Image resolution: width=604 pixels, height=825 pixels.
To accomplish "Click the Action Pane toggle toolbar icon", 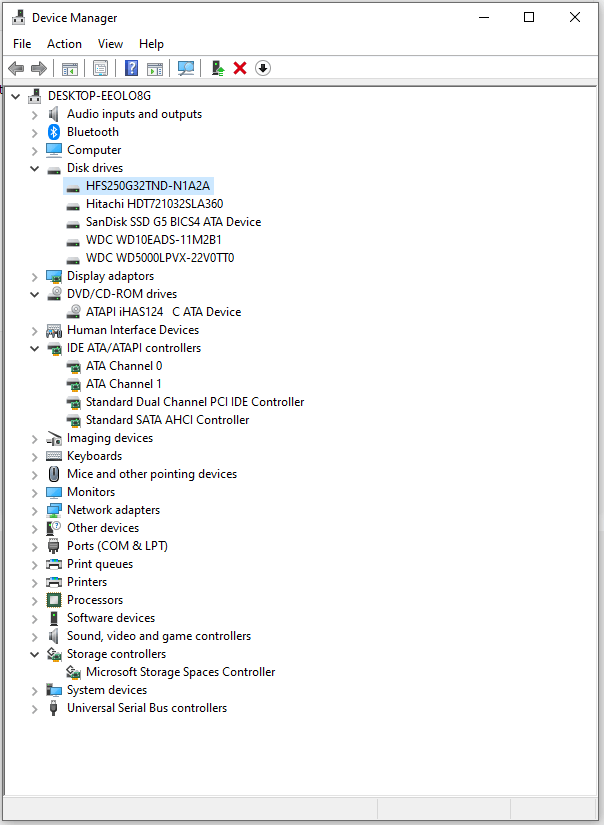I will tap(155, 68).
